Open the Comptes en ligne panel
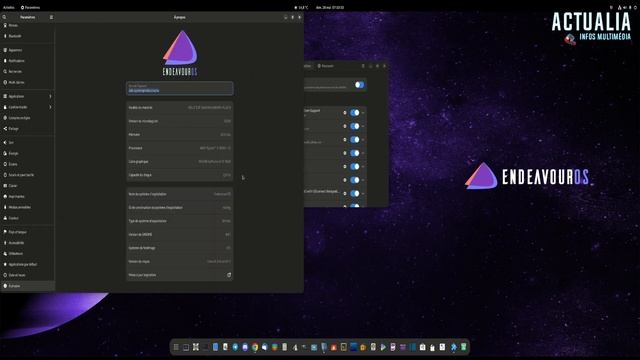This screenshot has height=360, width=640. point(27,118)
